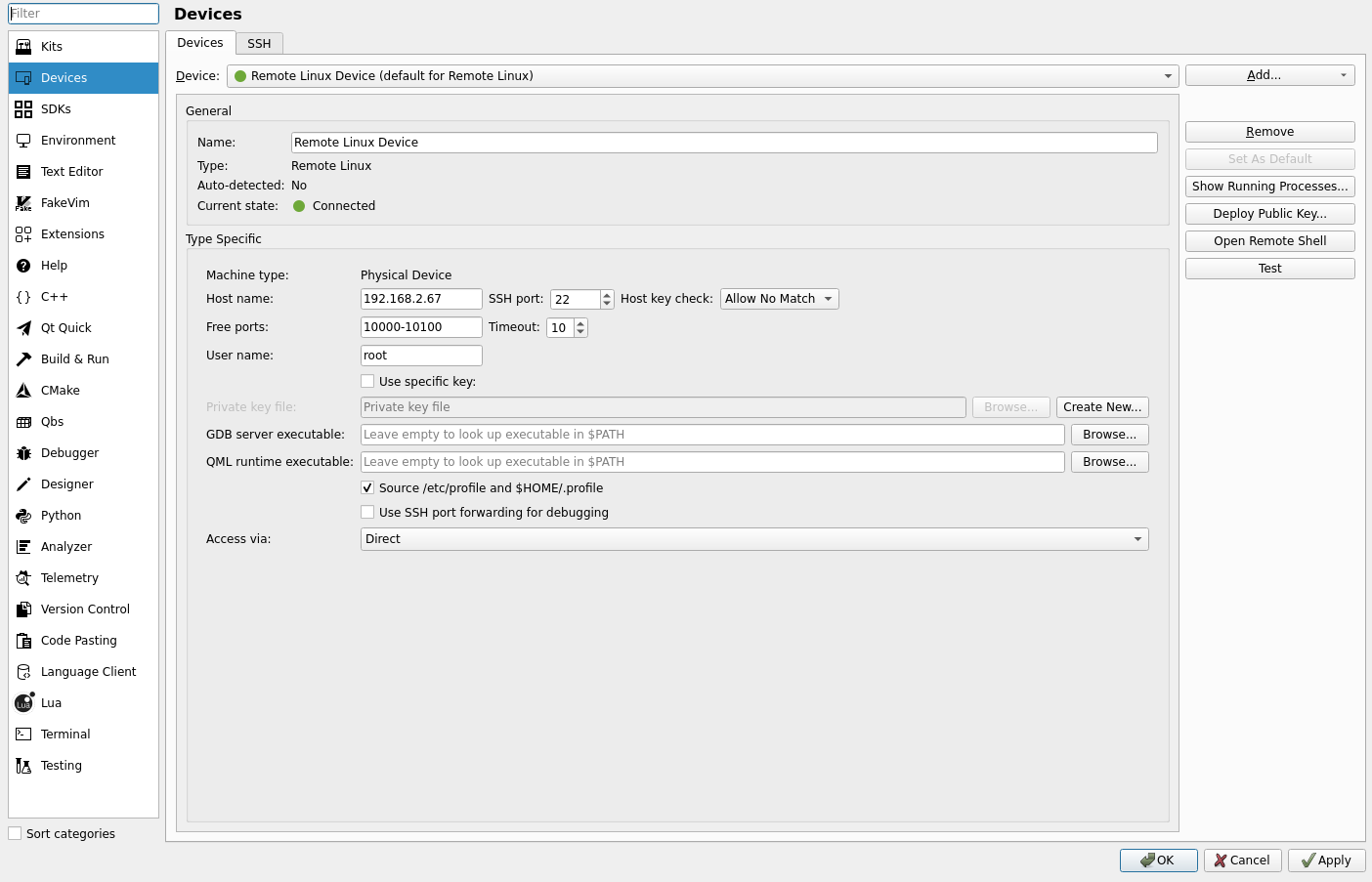This screenshot has height=882, width=1372.
Task: Enable SSH port forwarding for debugging
Action: 367,513
